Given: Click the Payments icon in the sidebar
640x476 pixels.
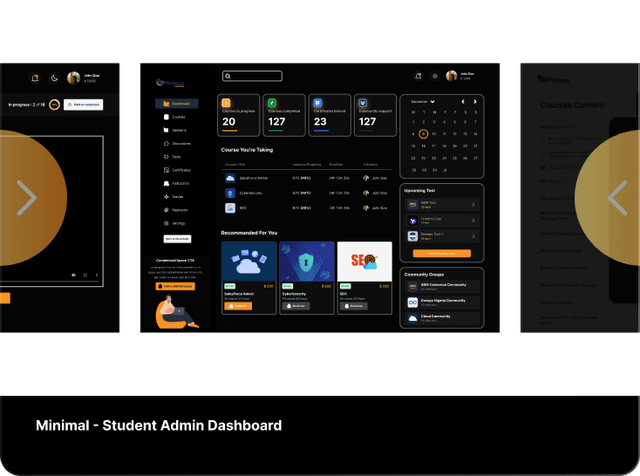Looking at the screenshot, I should [163, 210].
